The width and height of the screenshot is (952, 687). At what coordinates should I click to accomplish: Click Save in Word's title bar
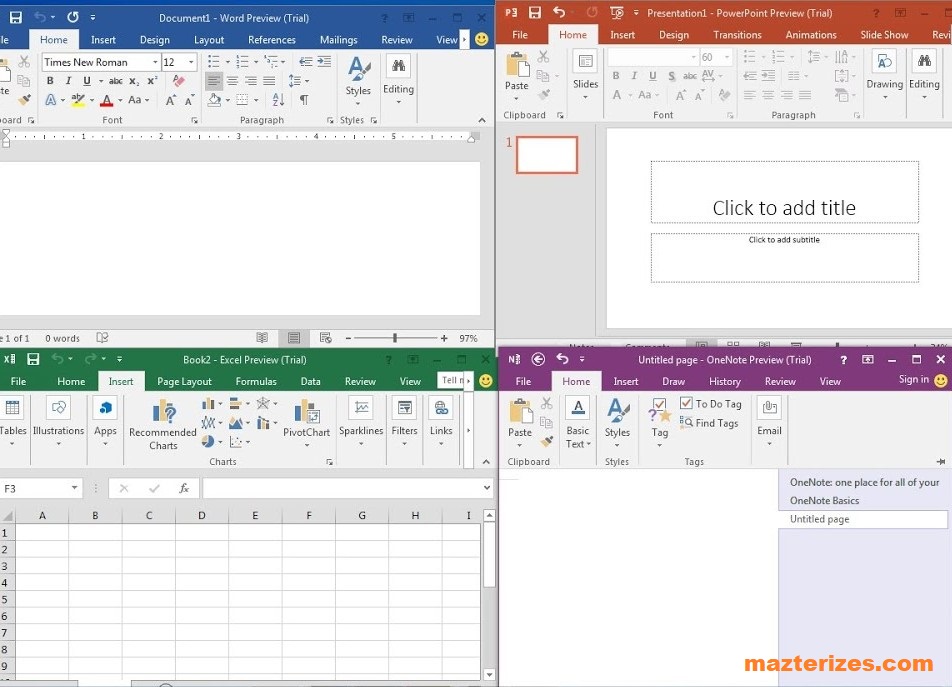[x=16, y=18]
